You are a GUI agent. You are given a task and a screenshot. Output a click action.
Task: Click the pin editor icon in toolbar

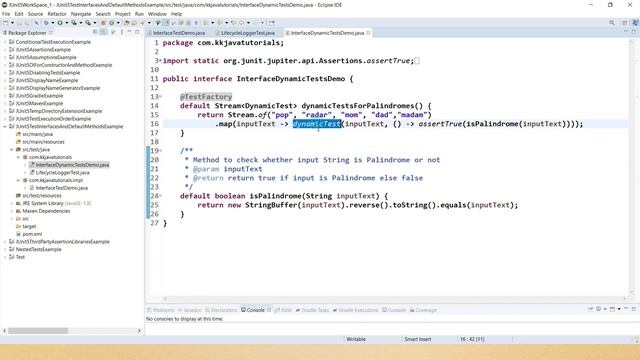tap(271, 23)
